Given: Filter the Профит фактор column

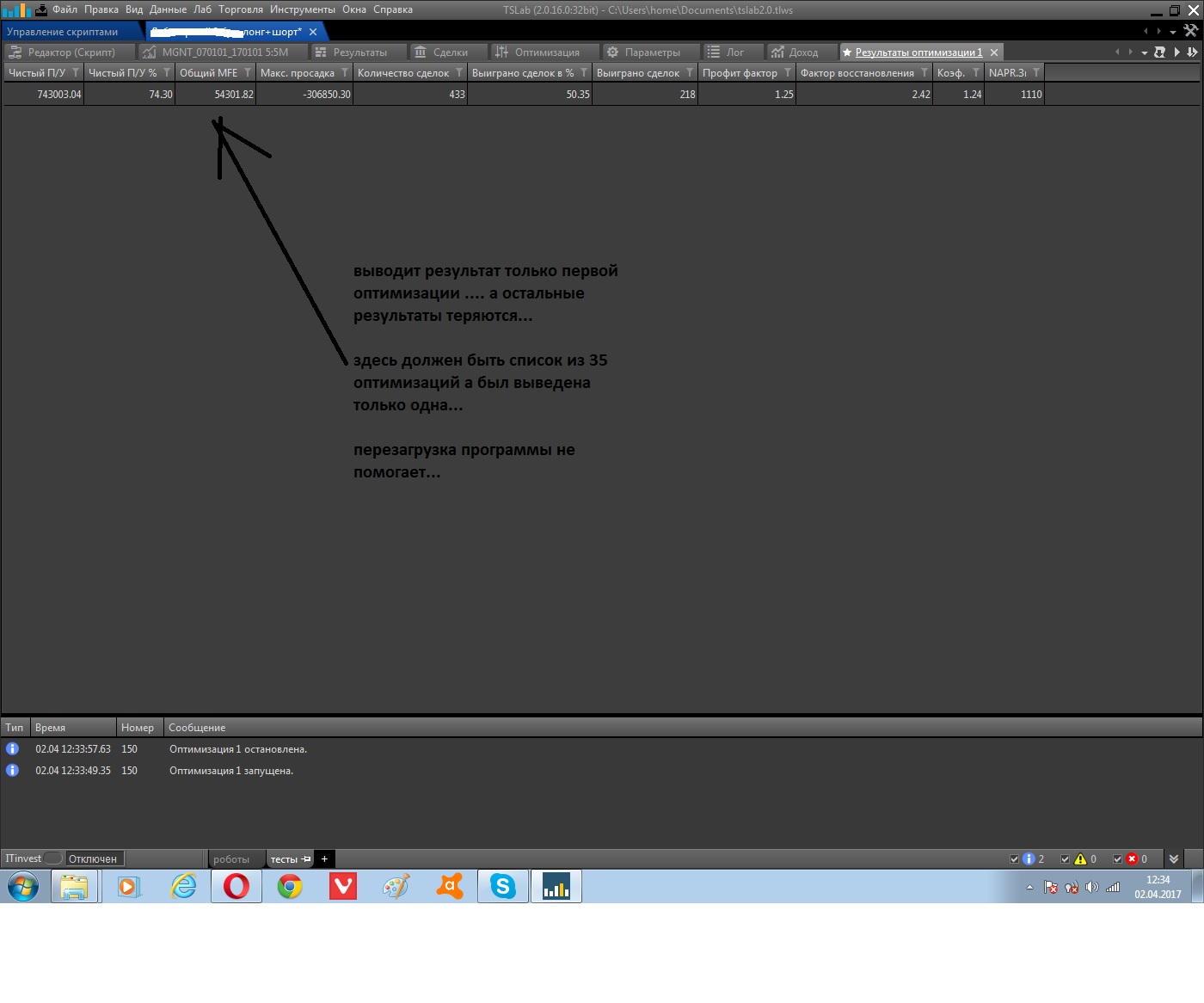Looking at the screenshot, I should [788, 73].
